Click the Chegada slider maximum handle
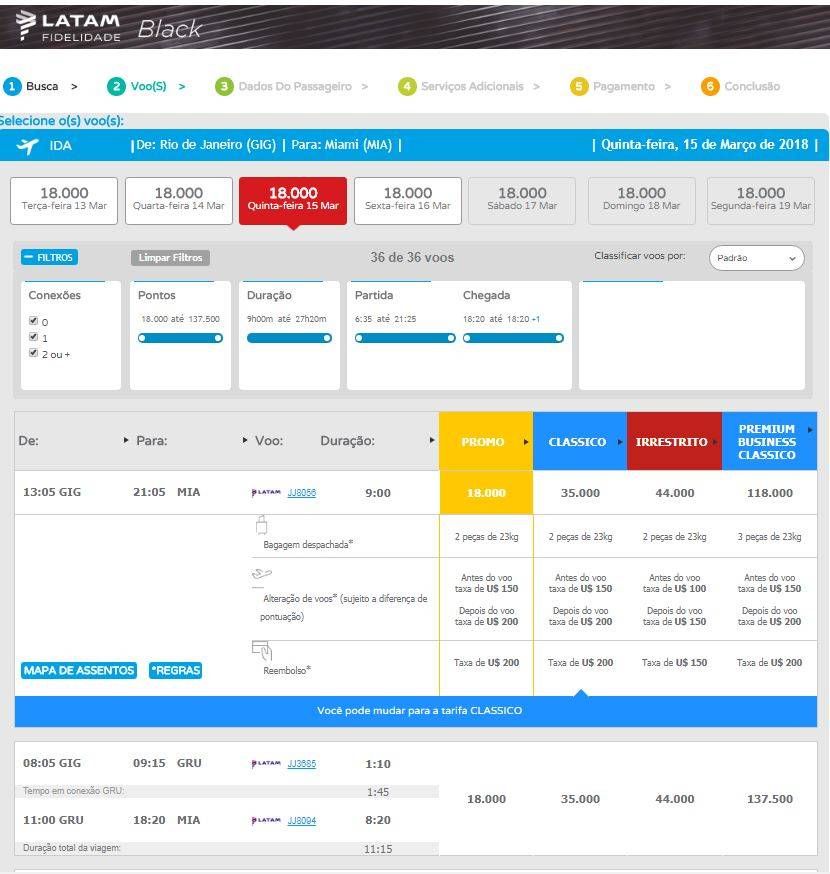Screen dimensions: 830x874 [x=559, y=338]
